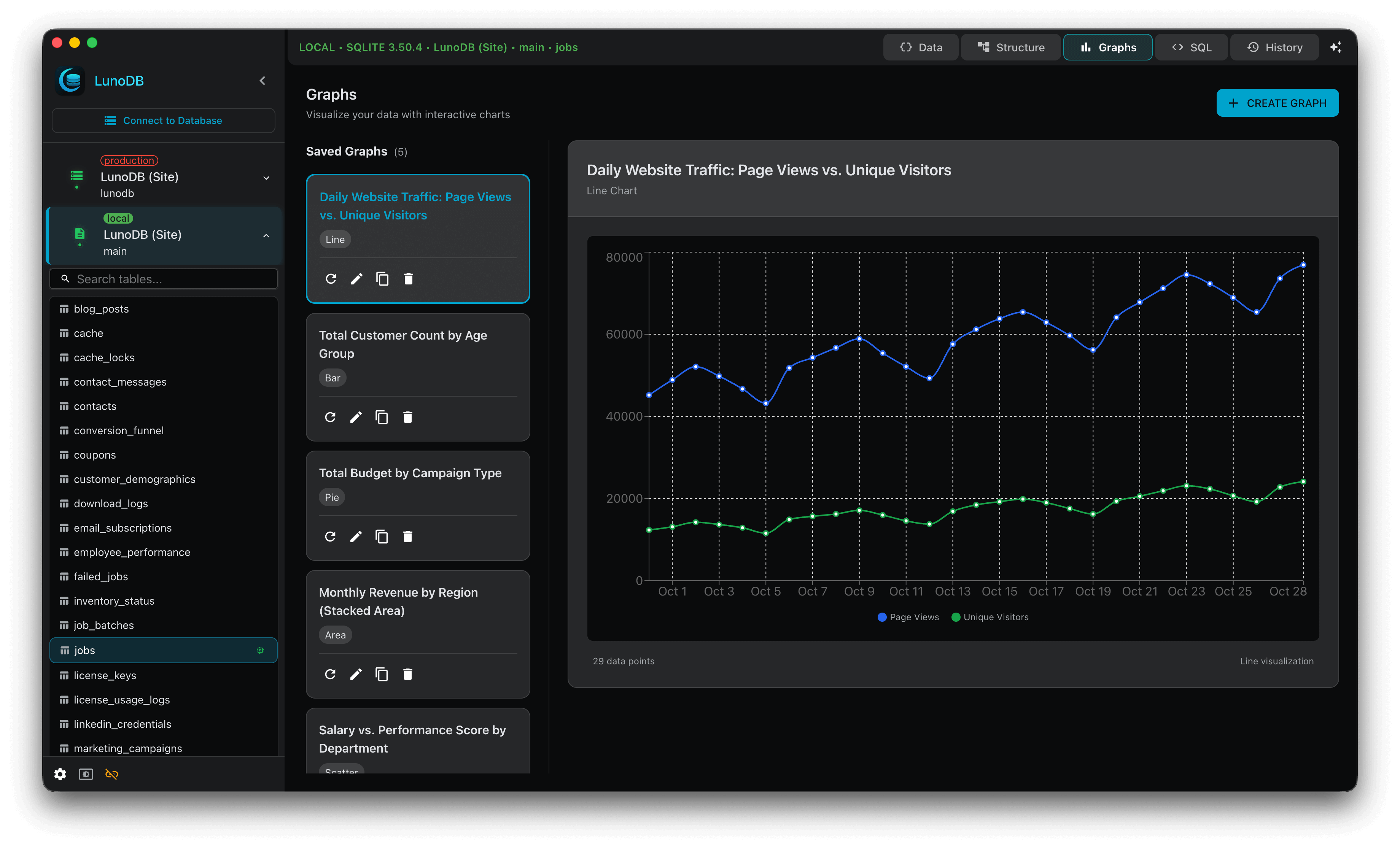The height and width of the screenshot is (848, 1400).
Task: Collapse the sidebar with the chevron
Action: 262,81
